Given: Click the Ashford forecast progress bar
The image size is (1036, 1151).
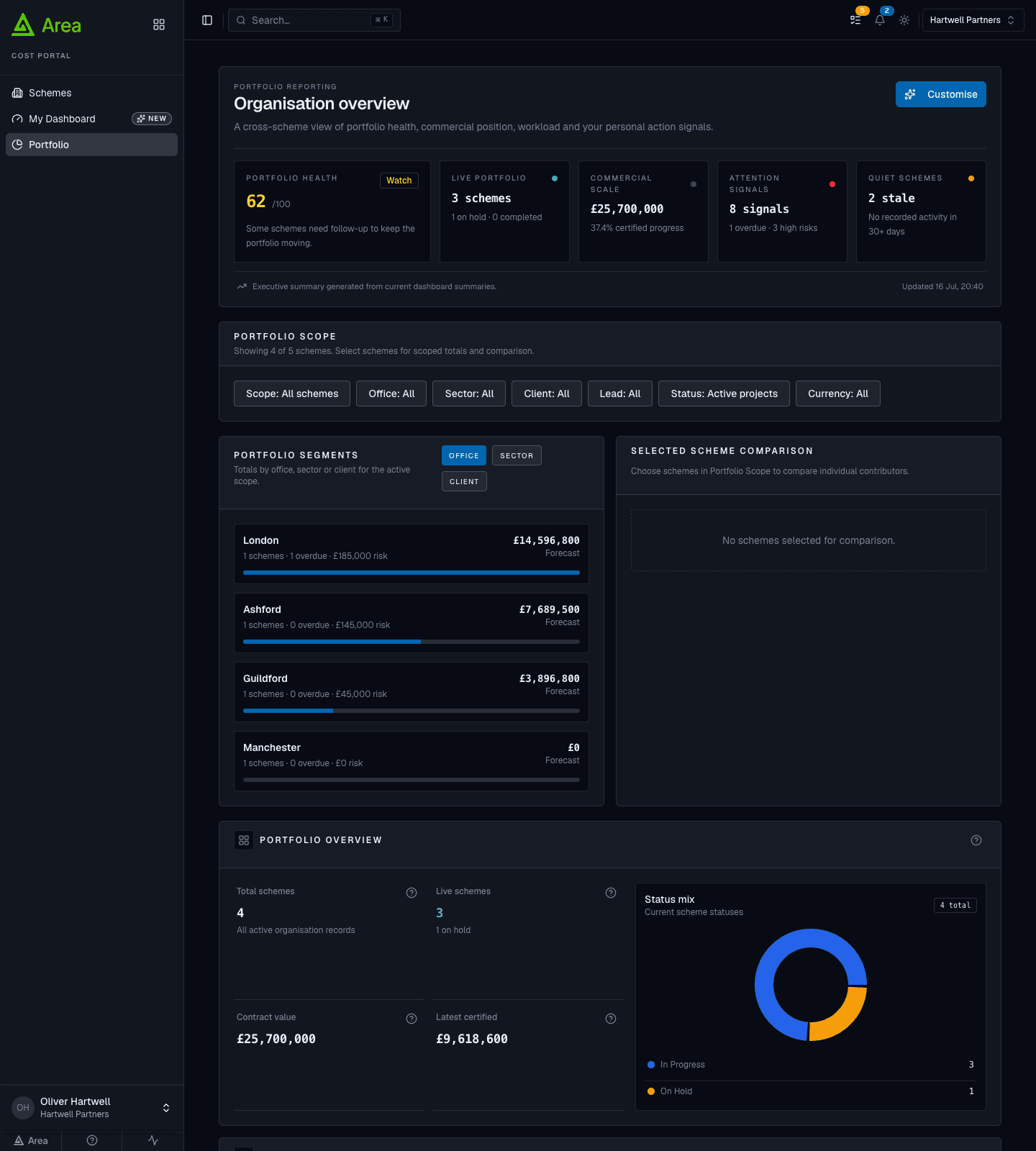Looking at the screenshot, I should click(x=412, y=642).
